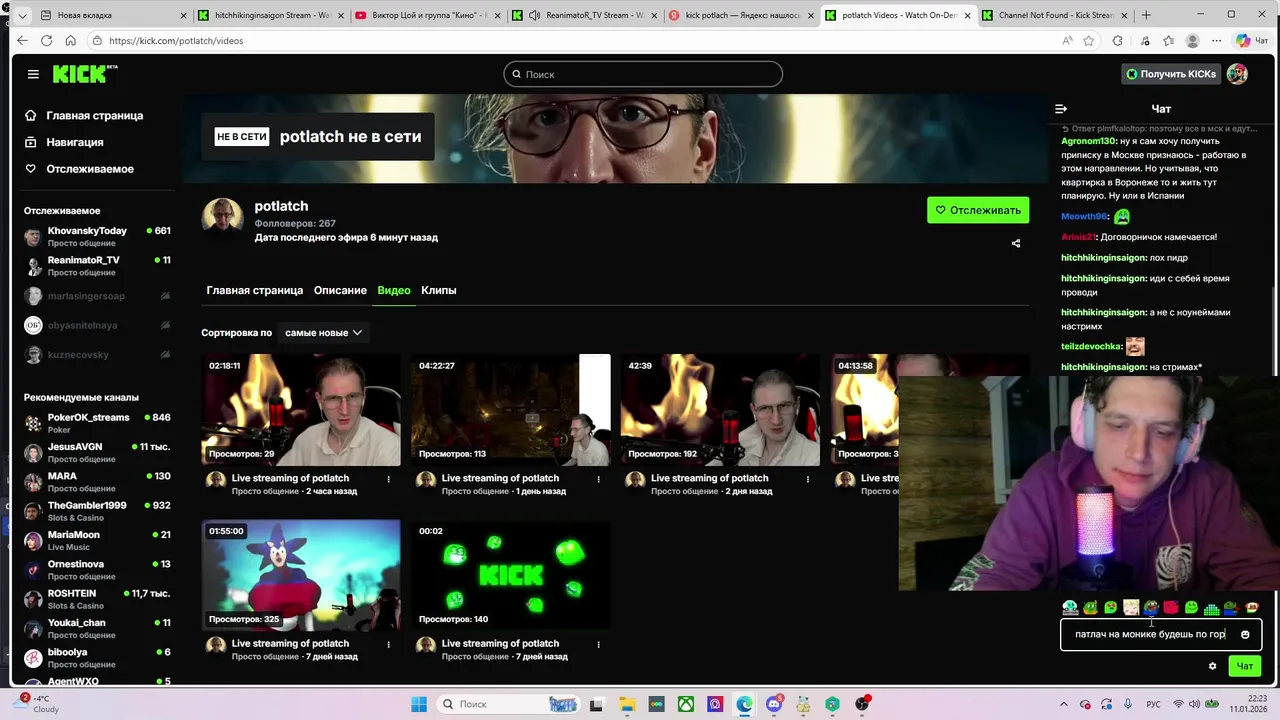The height and width of the screenshot is (720, 1280).
Task: Open ROSHTEIN recommended channel
Action: pos(97,599)
